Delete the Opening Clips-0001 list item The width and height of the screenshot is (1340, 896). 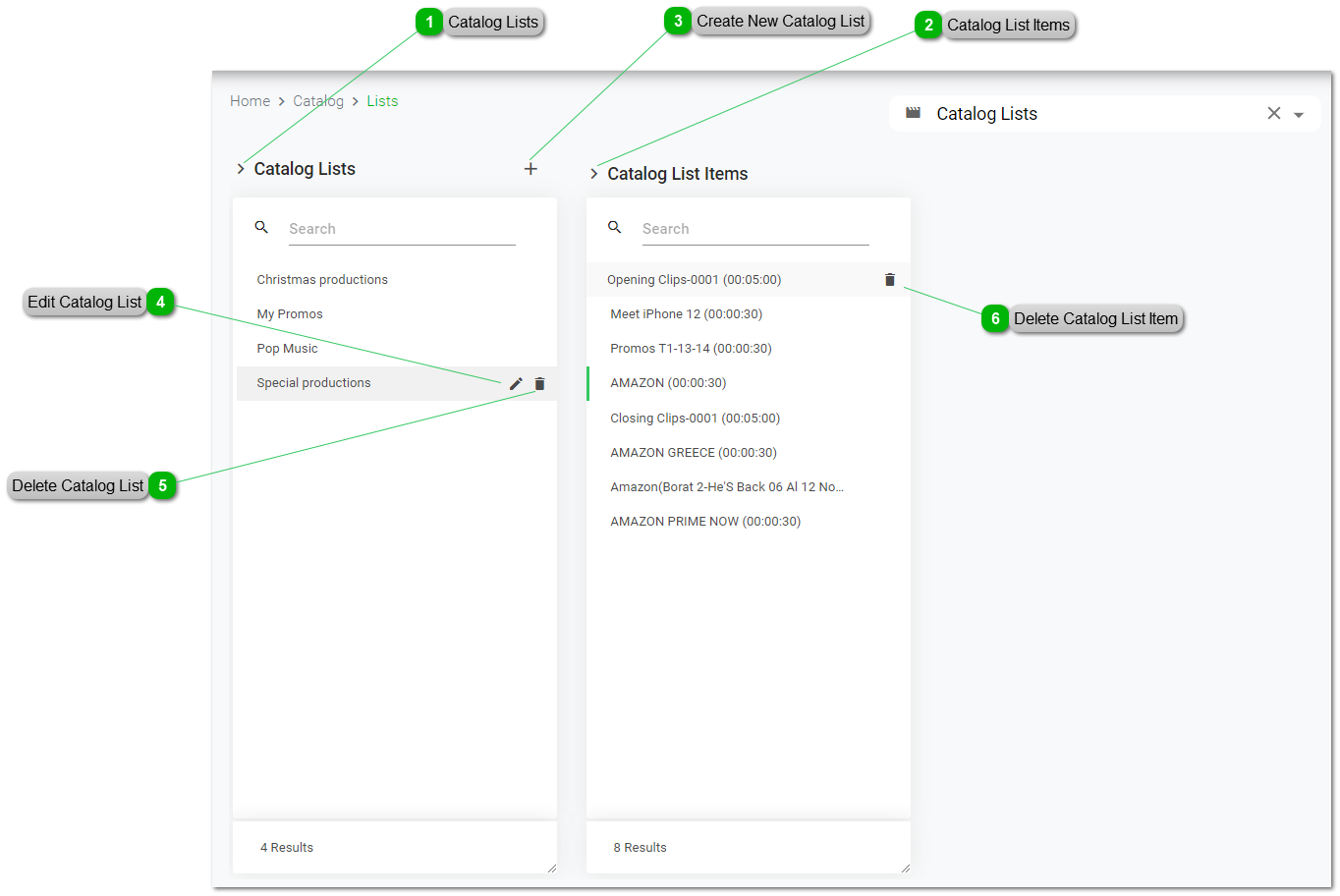(x=890, y=280)
